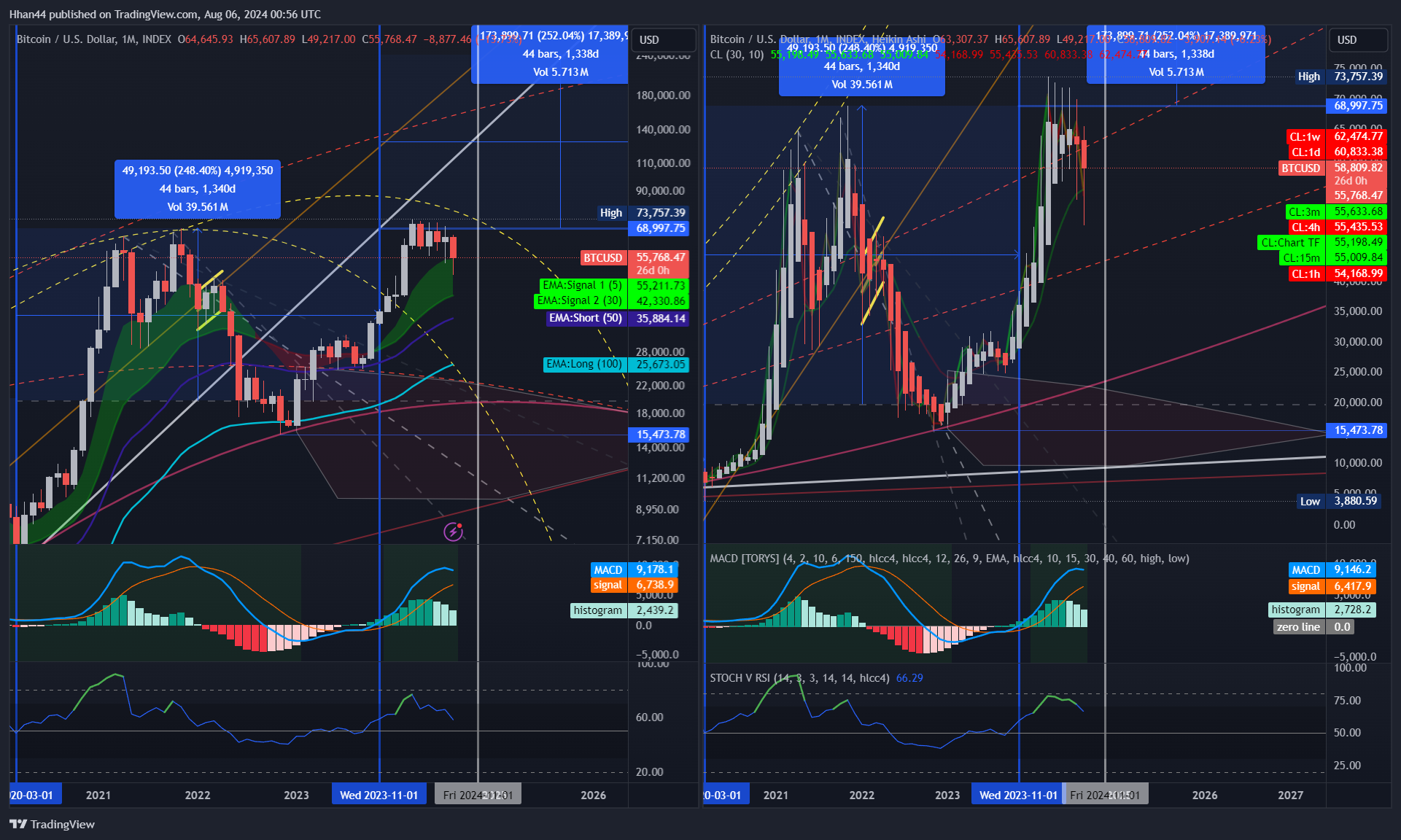Open the USD currency selector on left chart
This screenshot has width=1401, height=840.
(662, 39)
